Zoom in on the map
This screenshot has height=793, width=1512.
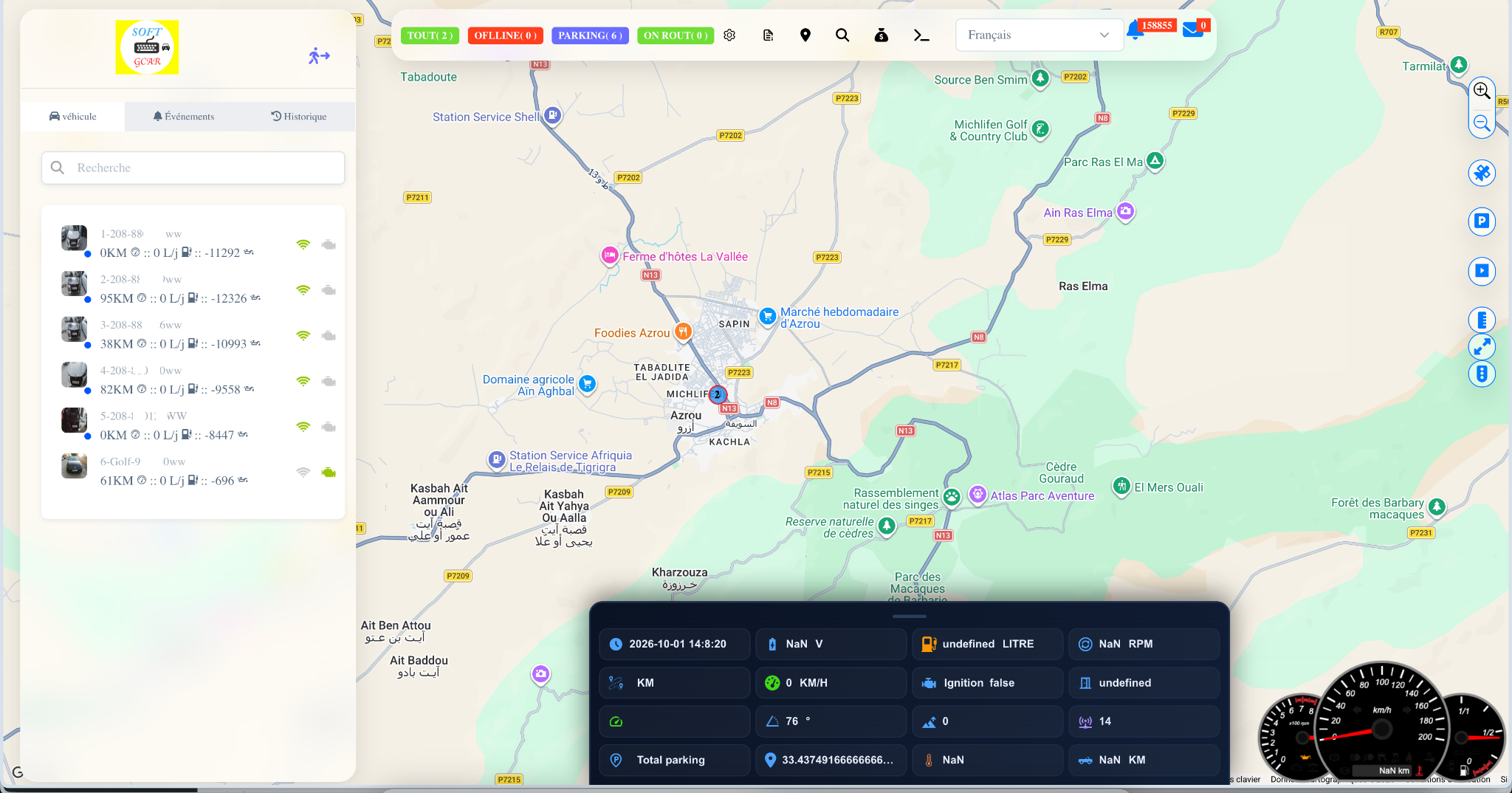(1482, 91)
